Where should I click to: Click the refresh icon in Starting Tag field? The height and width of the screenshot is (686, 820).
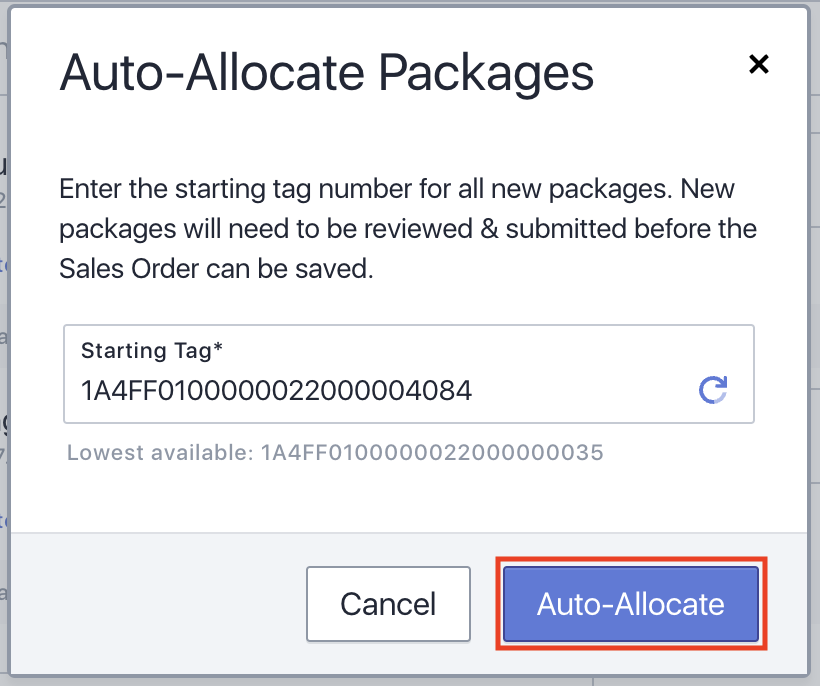[713, 390]
